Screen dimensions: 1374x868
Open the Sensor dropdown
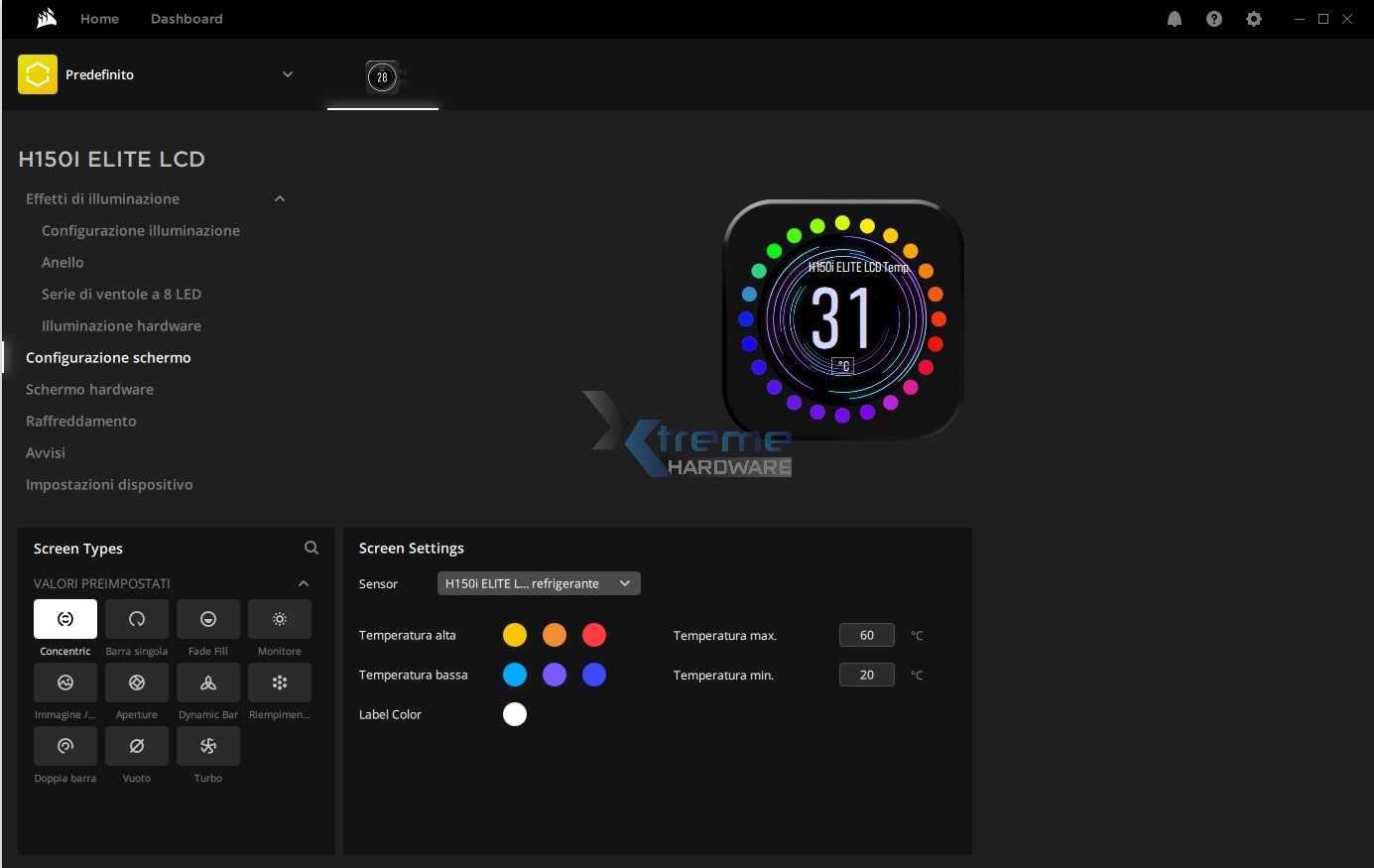pyautogui.click(x=539, y=583)
